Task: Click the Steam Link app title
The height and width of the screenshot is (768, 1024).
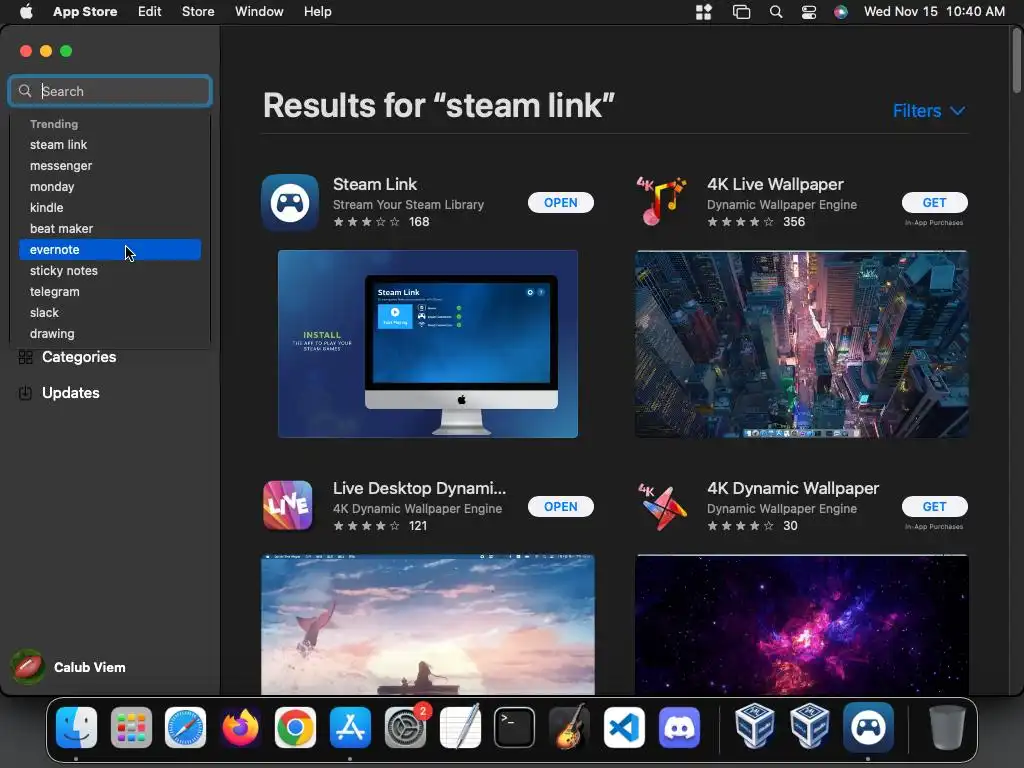Action: (375, 184)
